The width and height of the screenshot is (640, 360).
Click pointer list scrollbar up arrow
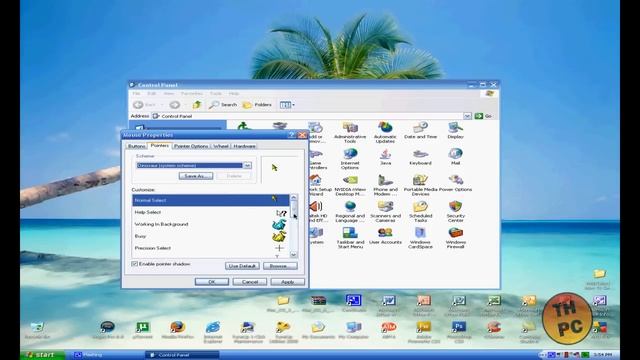click(x=293, y=198)
